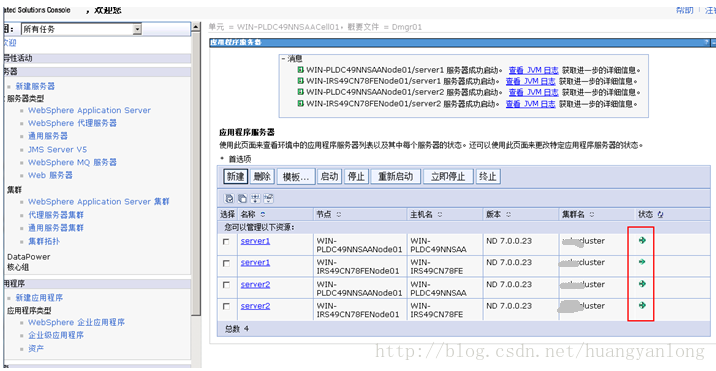716x371 pixels.
Task: Open WebSphere 代理服务器 in navigation
Action: click(72, 123)
